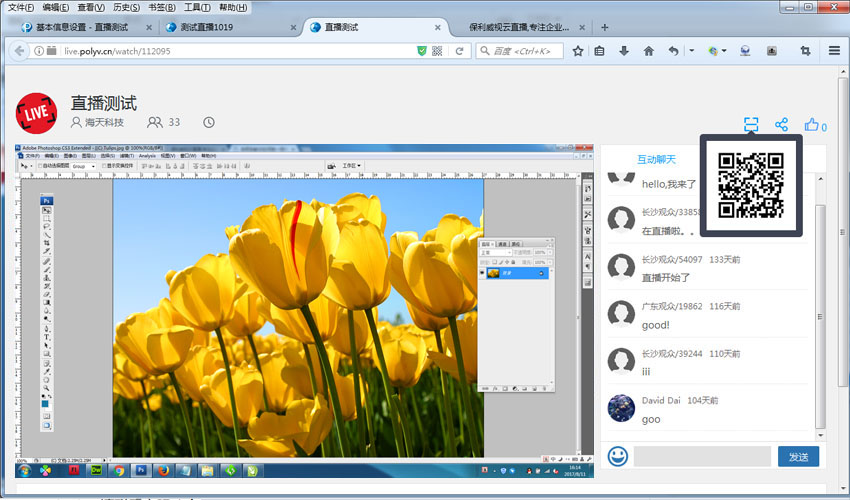The image size is (850, 500).
Task: Click the browser home icon
Action: pos(648,51)
